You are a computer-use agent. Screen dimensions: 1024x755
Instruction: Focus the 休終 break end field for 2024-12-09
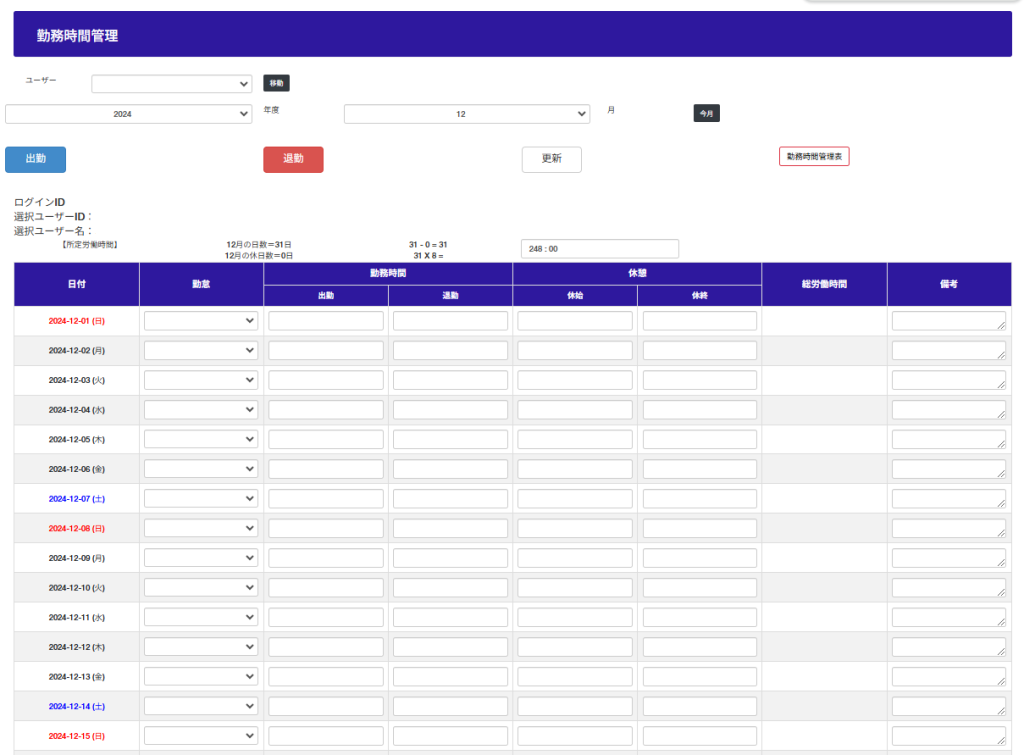[x=699, y=558]
